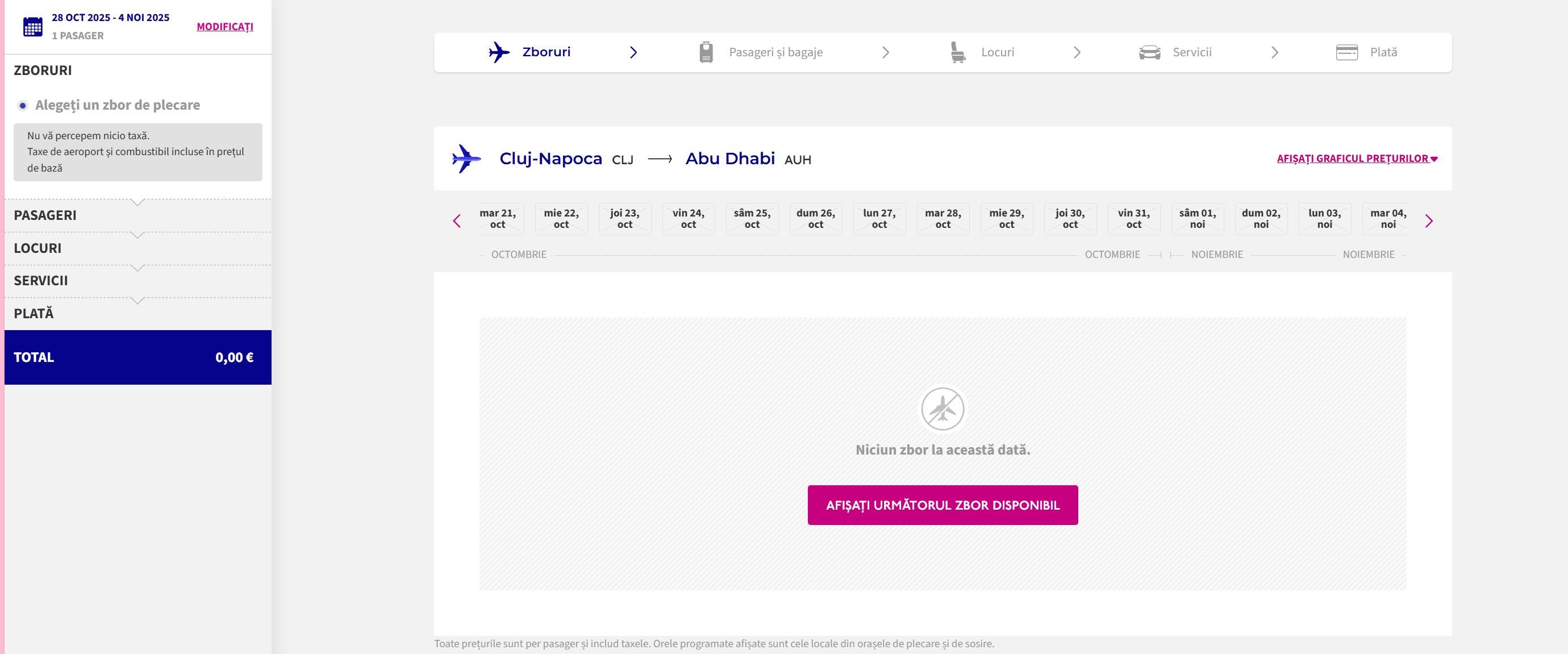The width and height of the screenshot is (1568, 654).
Task: Go to next dates with right arrow
Action: [x=1429, y=221]
